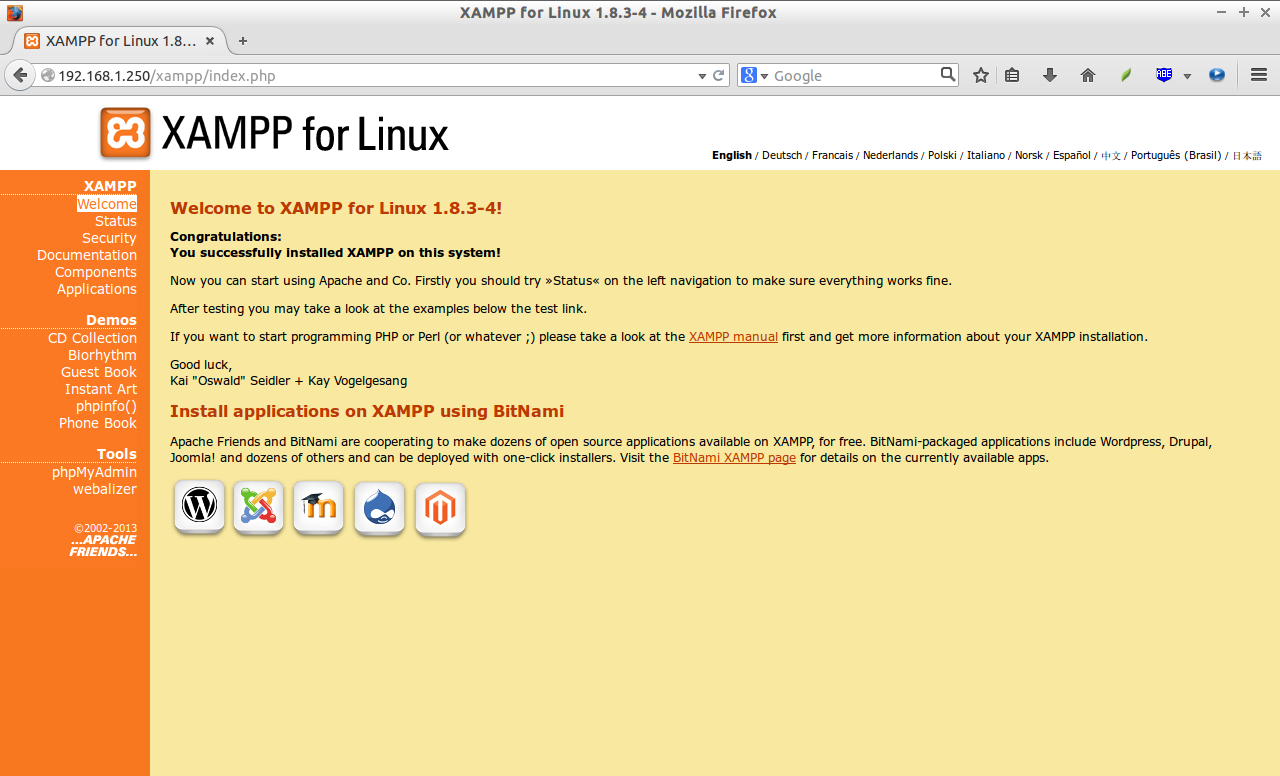The width and height of the screenshot is (1280, 776).
Task: Open Components in the sidebar
Action: coord(96,272)
